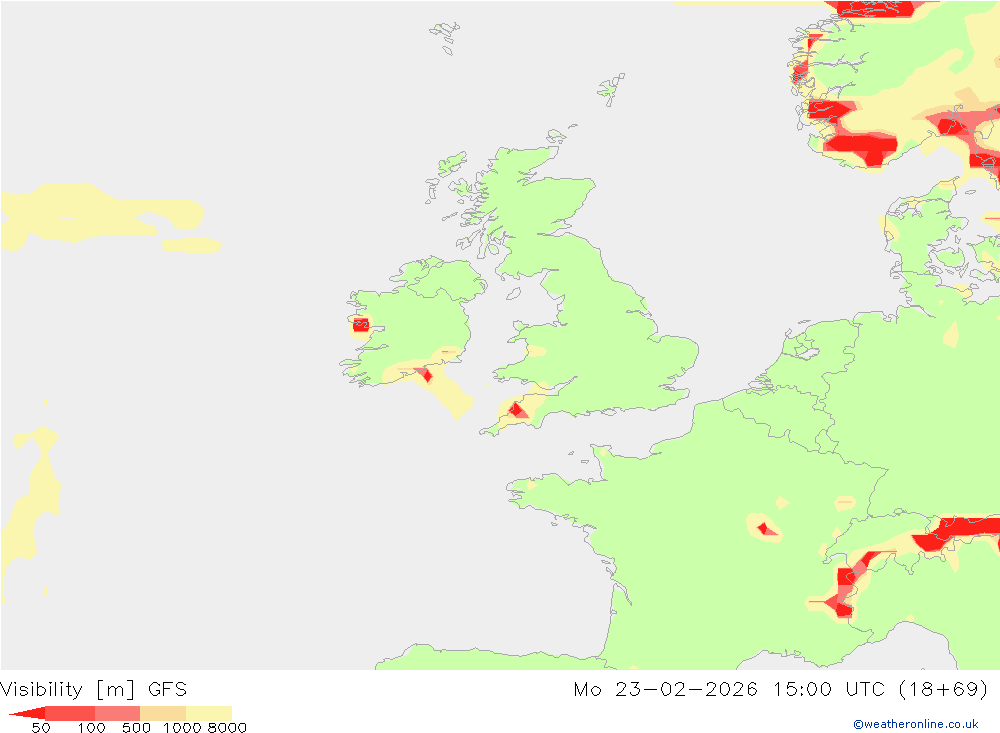Click the legend label 100

tap(91, 728)
